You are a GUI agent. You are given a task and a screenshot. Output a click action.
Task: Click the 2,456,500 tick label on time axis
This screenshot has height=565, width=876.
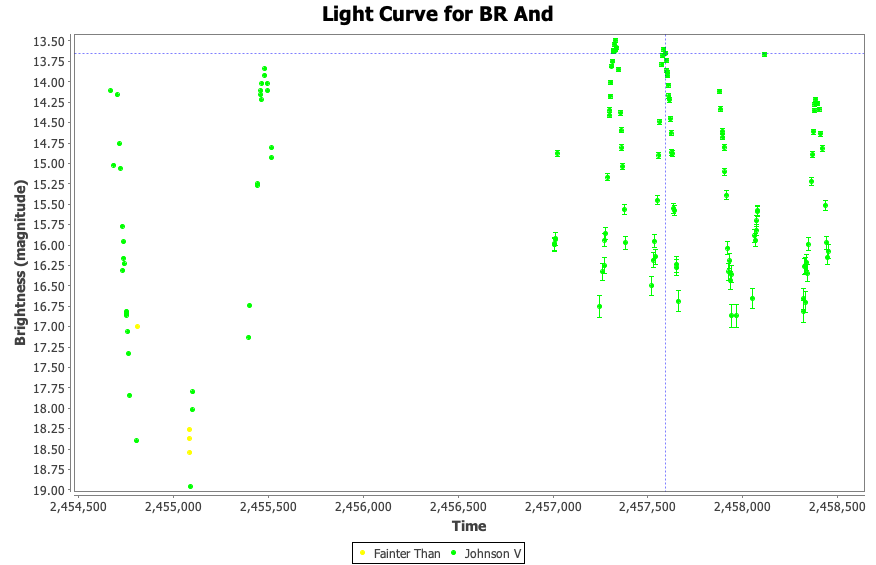(458, 506)
